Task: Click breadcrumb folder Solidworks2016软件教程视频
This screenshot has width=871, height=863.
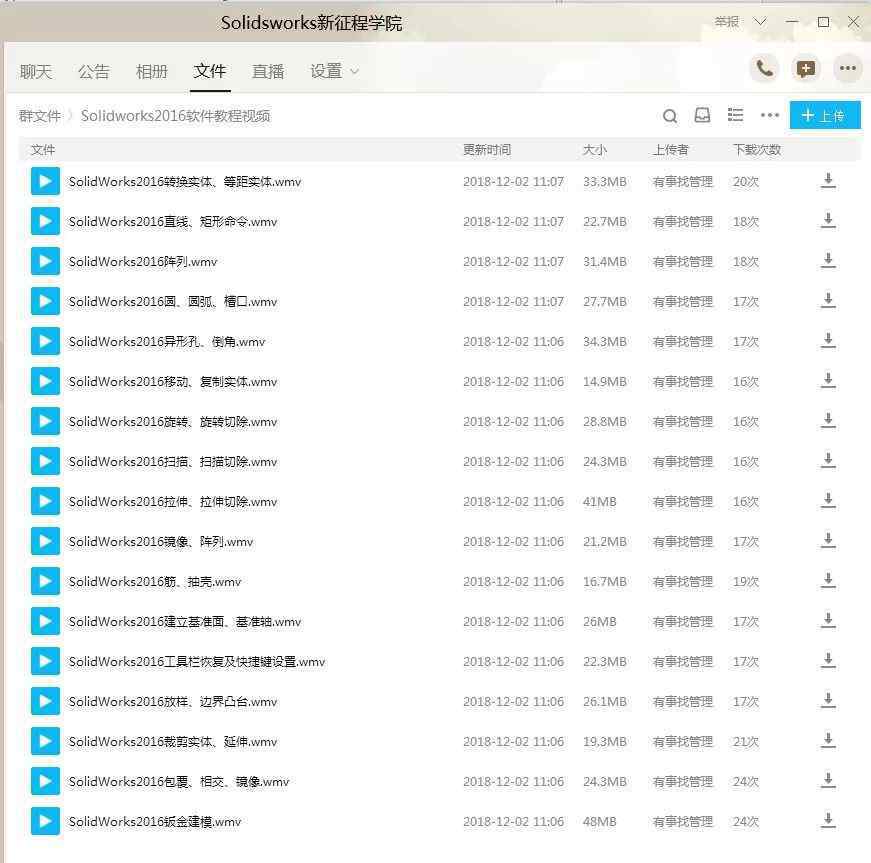Action: [176, 116]
